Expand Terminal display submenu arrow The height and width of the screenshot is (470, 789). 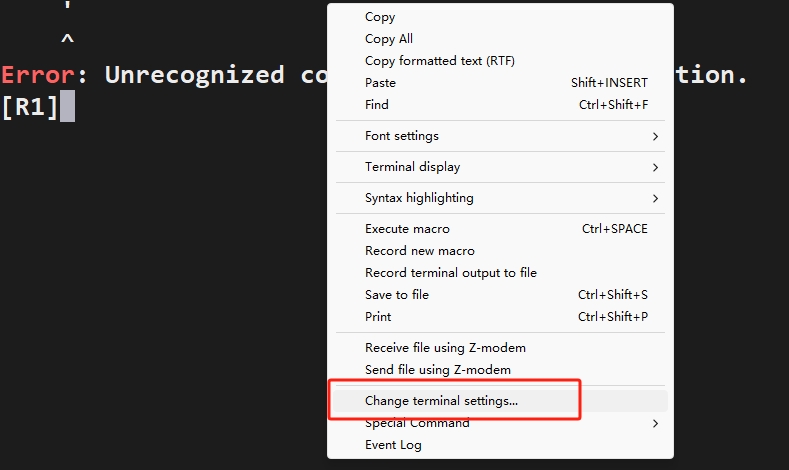pyautogui.click(x=655, y=167)
